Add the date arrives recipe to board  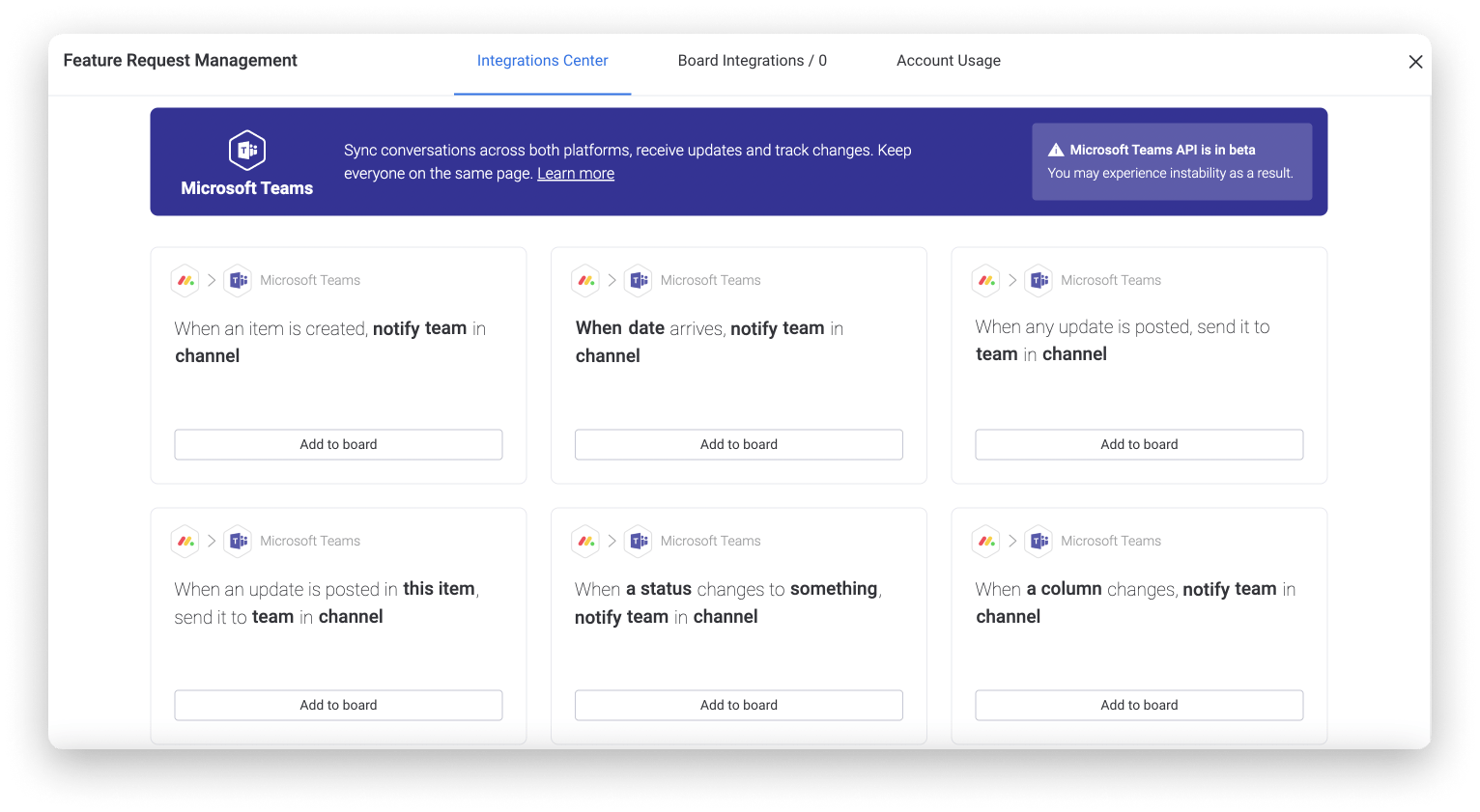tap(738, 444)
